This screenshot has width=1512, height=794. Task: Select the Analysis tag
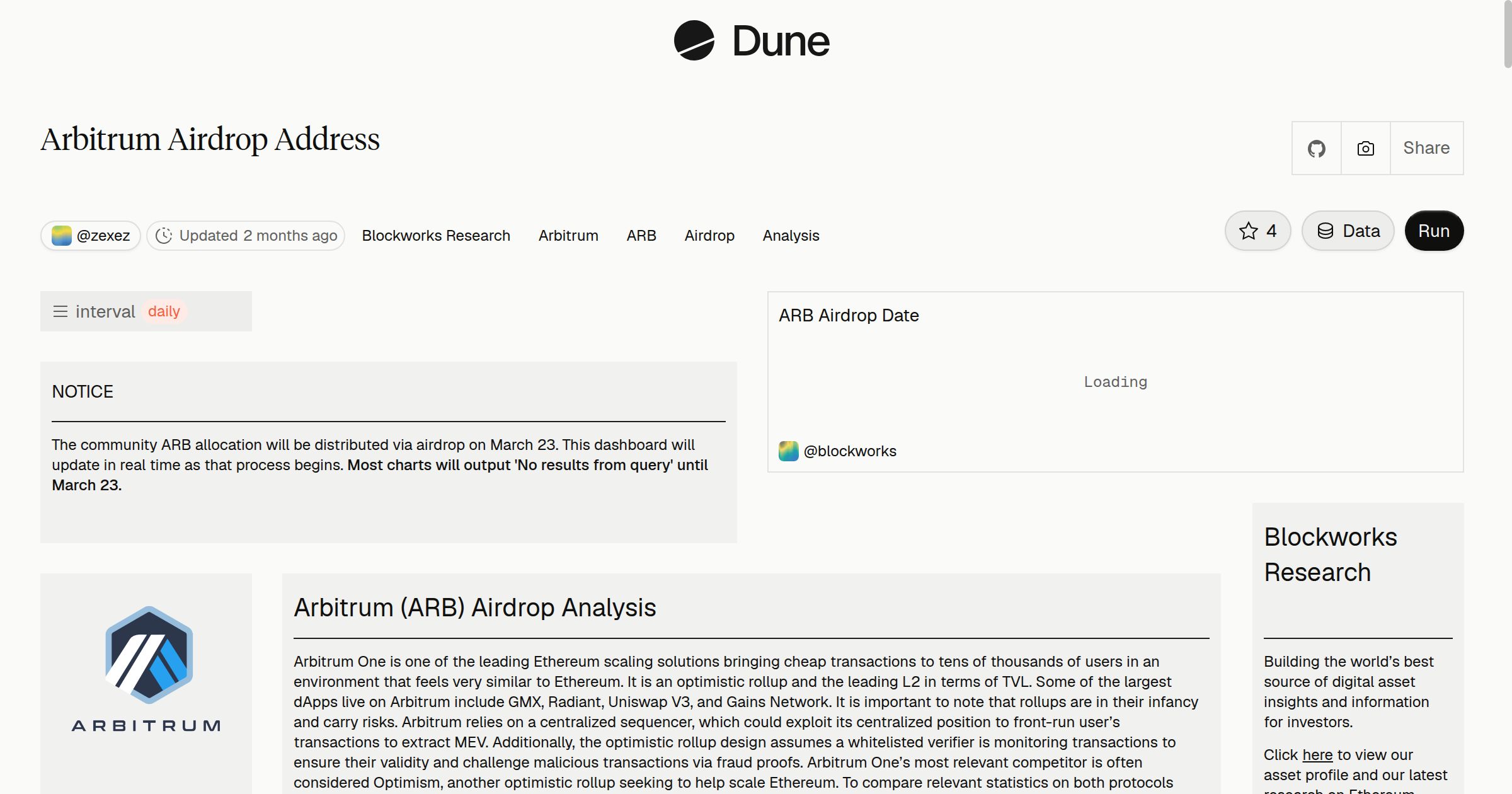(x=791, y=236)
